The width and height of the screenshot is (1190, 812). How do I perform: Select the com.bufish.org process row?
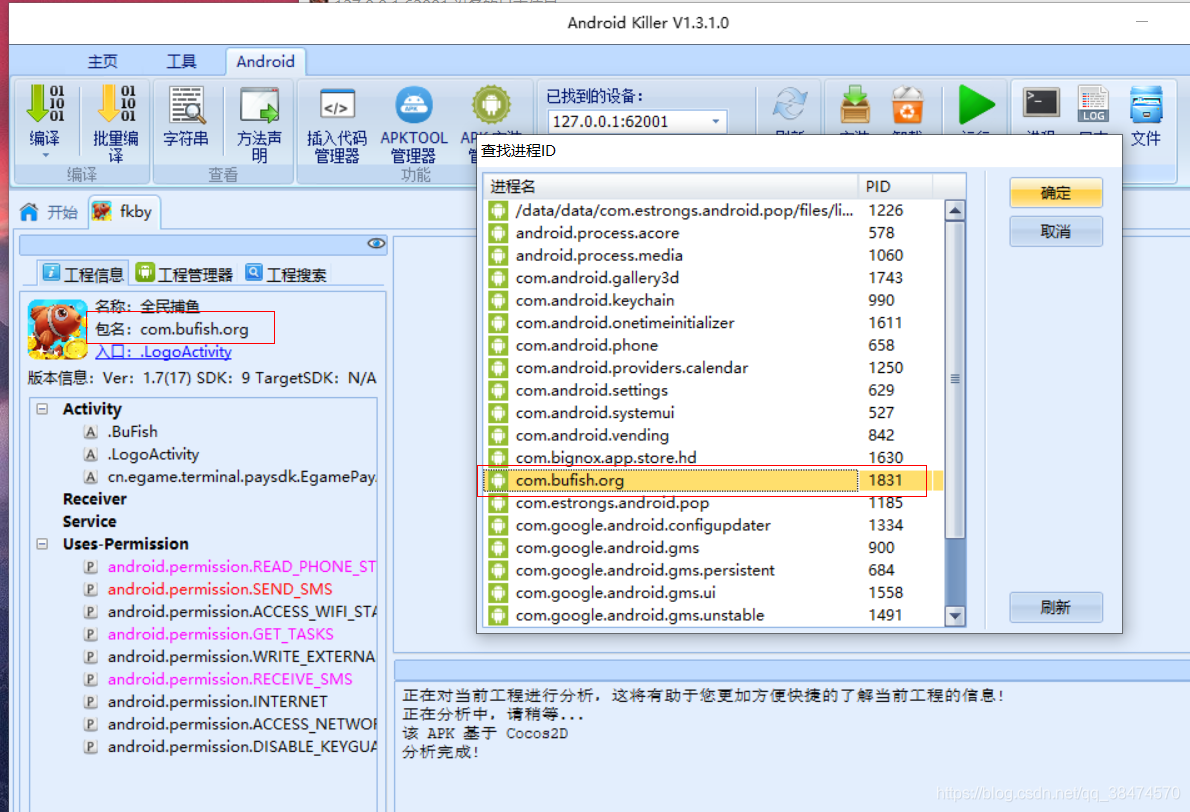[x=711, y=480]
